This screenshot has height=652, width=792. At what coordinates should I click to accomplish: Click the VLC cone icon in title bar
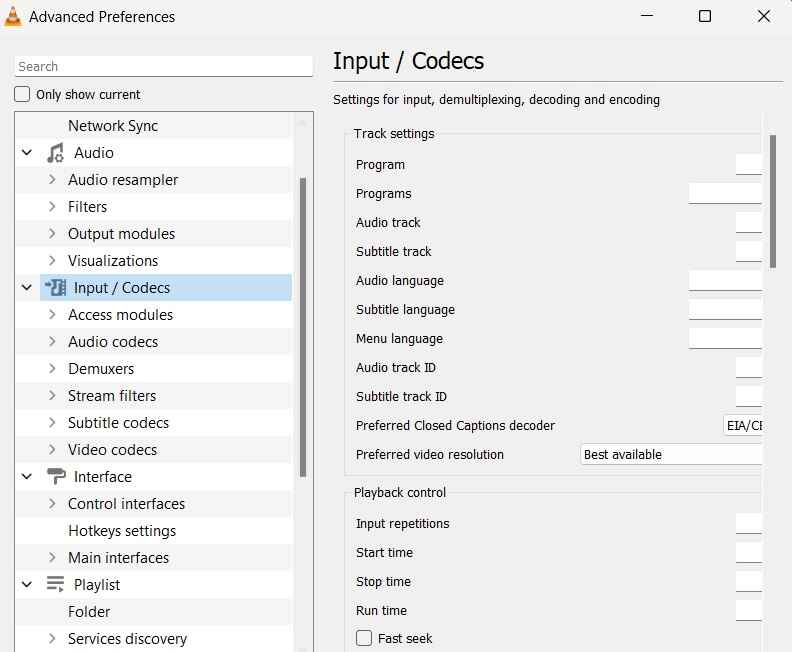[x=13, y=16]
